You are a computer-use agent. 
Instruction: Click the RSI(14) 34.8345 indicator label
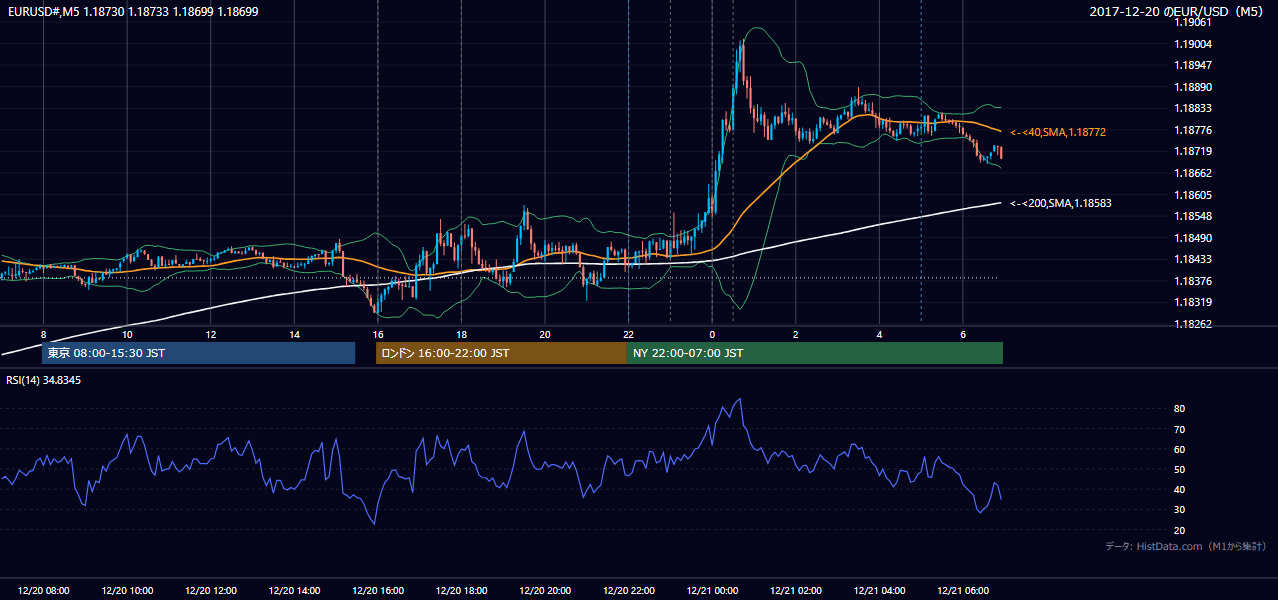click(44, 380)
